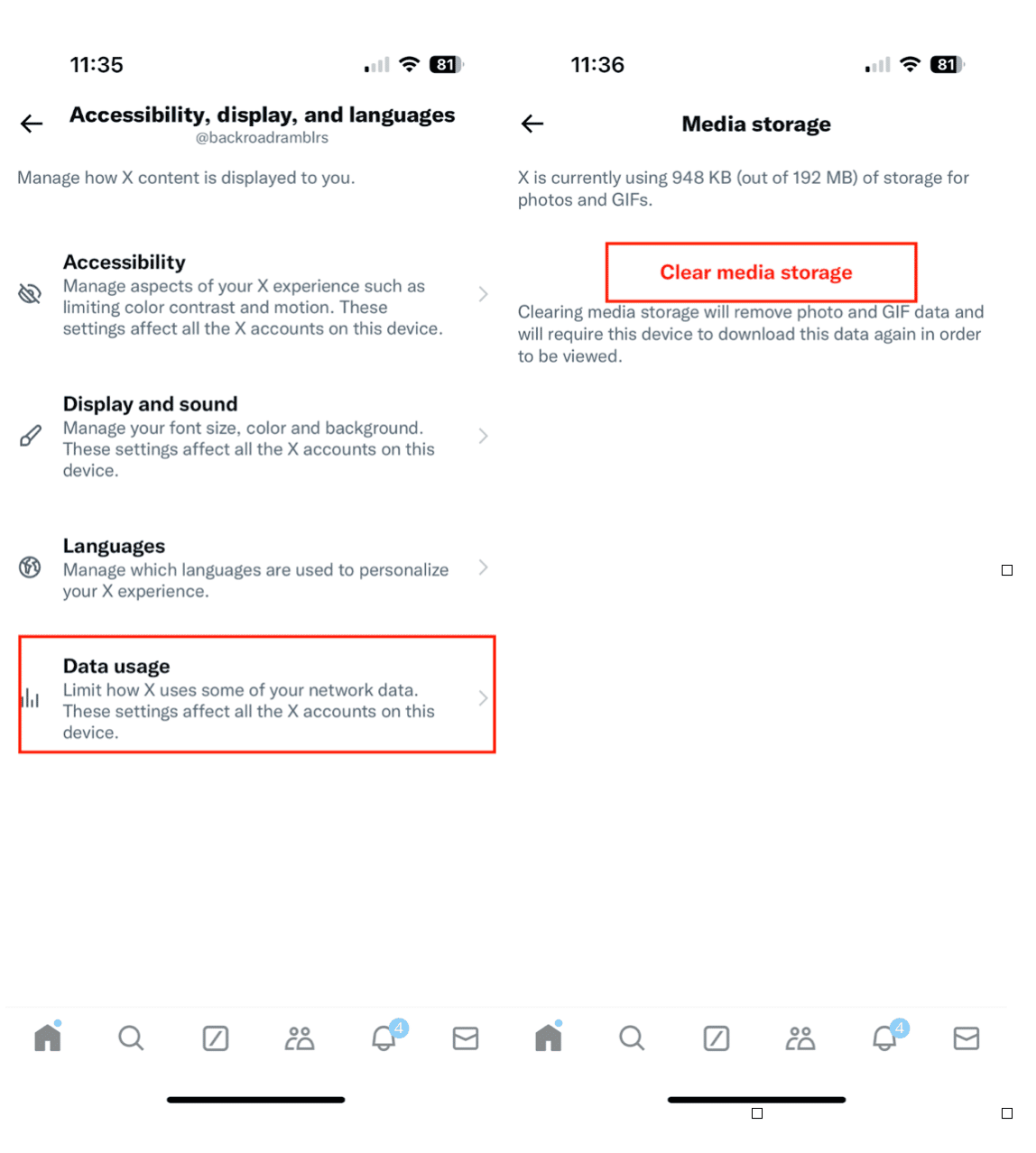Open Home tab on right phone
This screenshot has height=1153, width=1036.
pos(549,1037)
